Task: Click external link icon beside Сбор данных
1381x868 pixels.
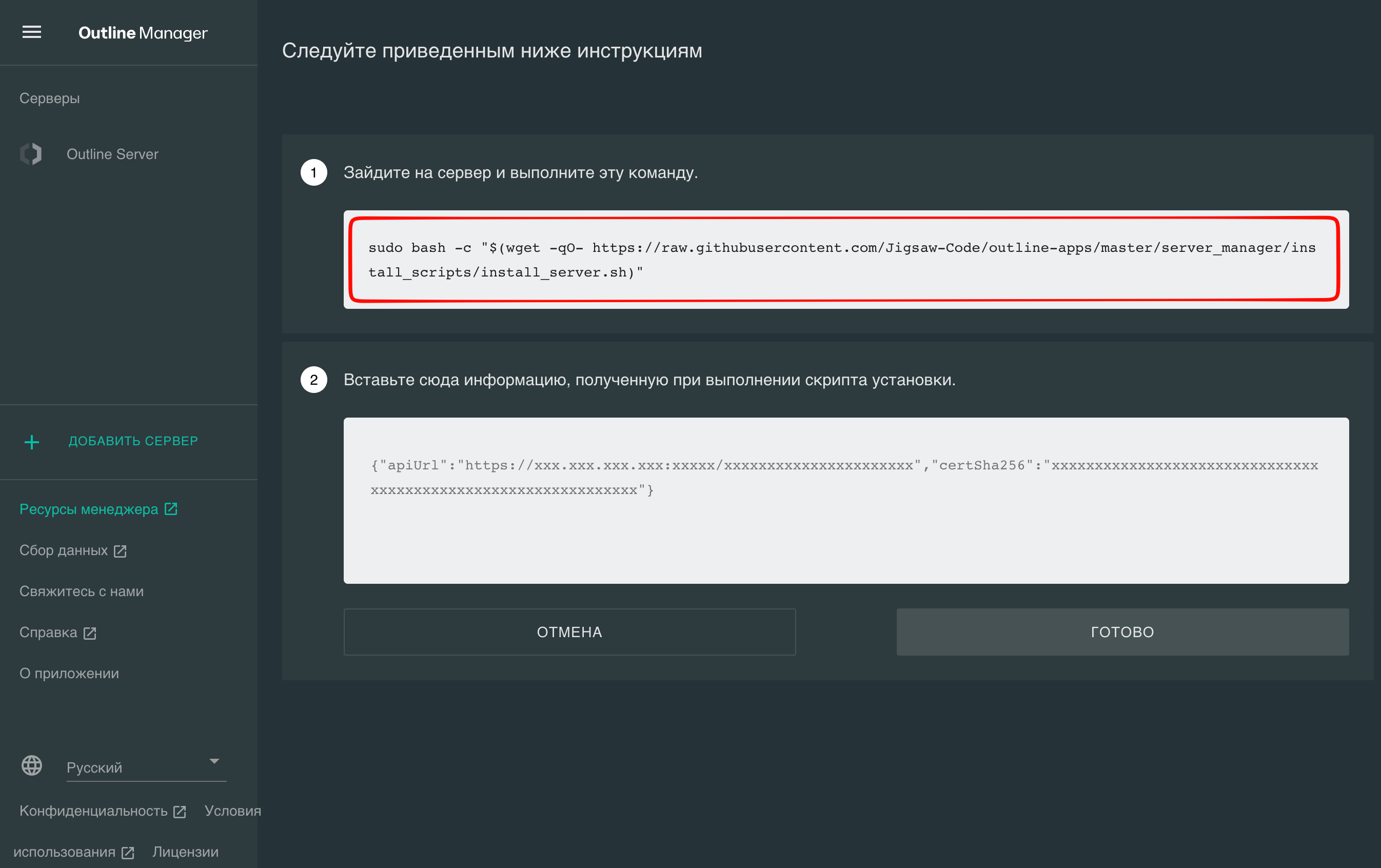Action: (x=120, y=551)
